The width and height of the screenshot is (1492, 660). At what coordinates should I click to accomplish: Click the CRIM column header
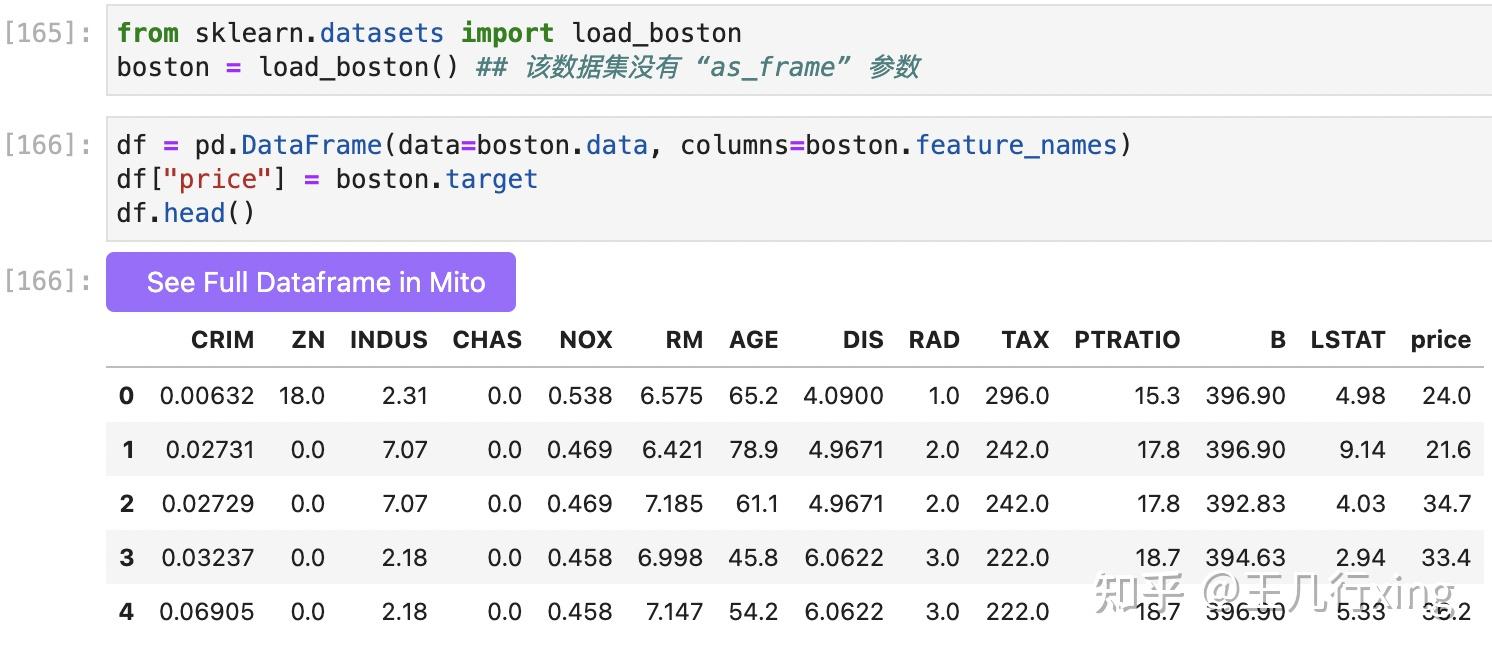pyautogui.click(x=222, y=340)
